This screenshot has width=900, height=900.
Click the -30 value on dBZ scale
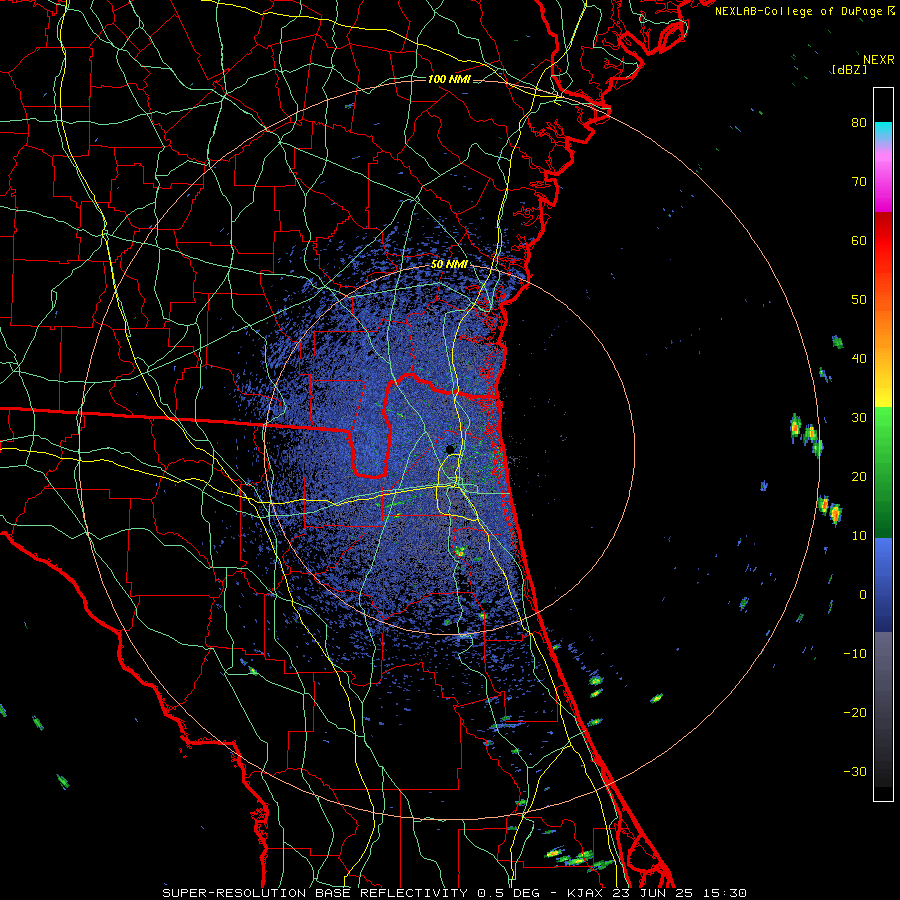coord(855,772)
